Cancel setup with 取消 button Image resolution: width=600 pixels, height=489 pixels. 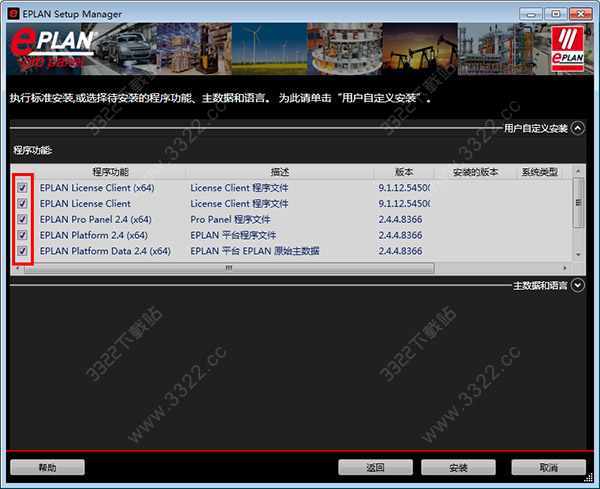[x=548, y=467]
